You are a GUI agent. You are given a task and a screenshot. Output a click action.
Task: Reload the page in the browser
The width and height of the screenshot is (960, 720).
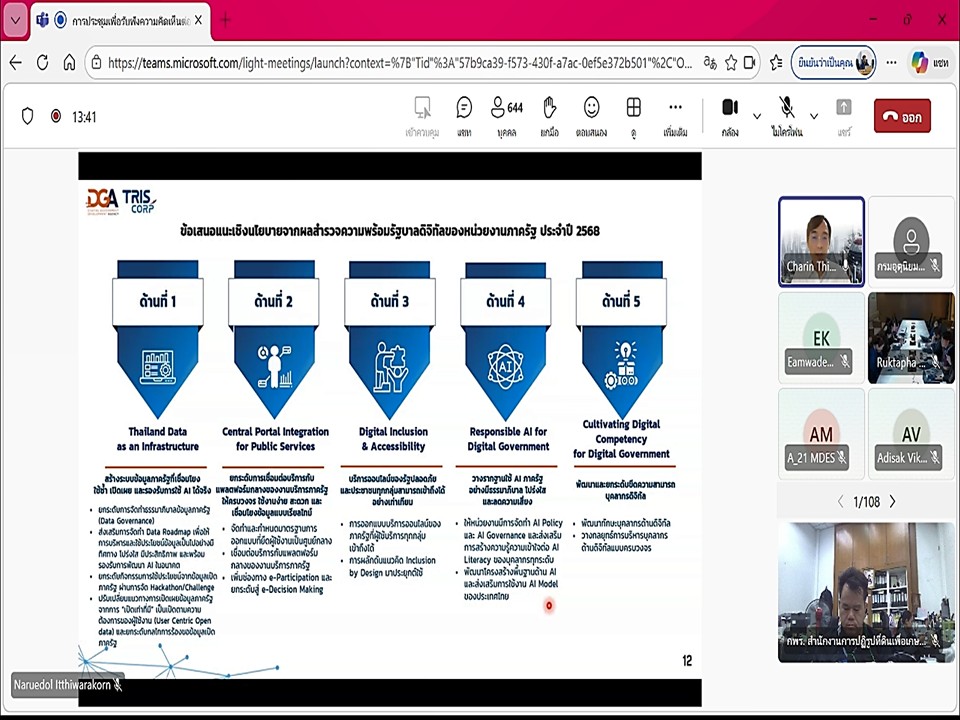pyautogui.click(x=42, y=62)
